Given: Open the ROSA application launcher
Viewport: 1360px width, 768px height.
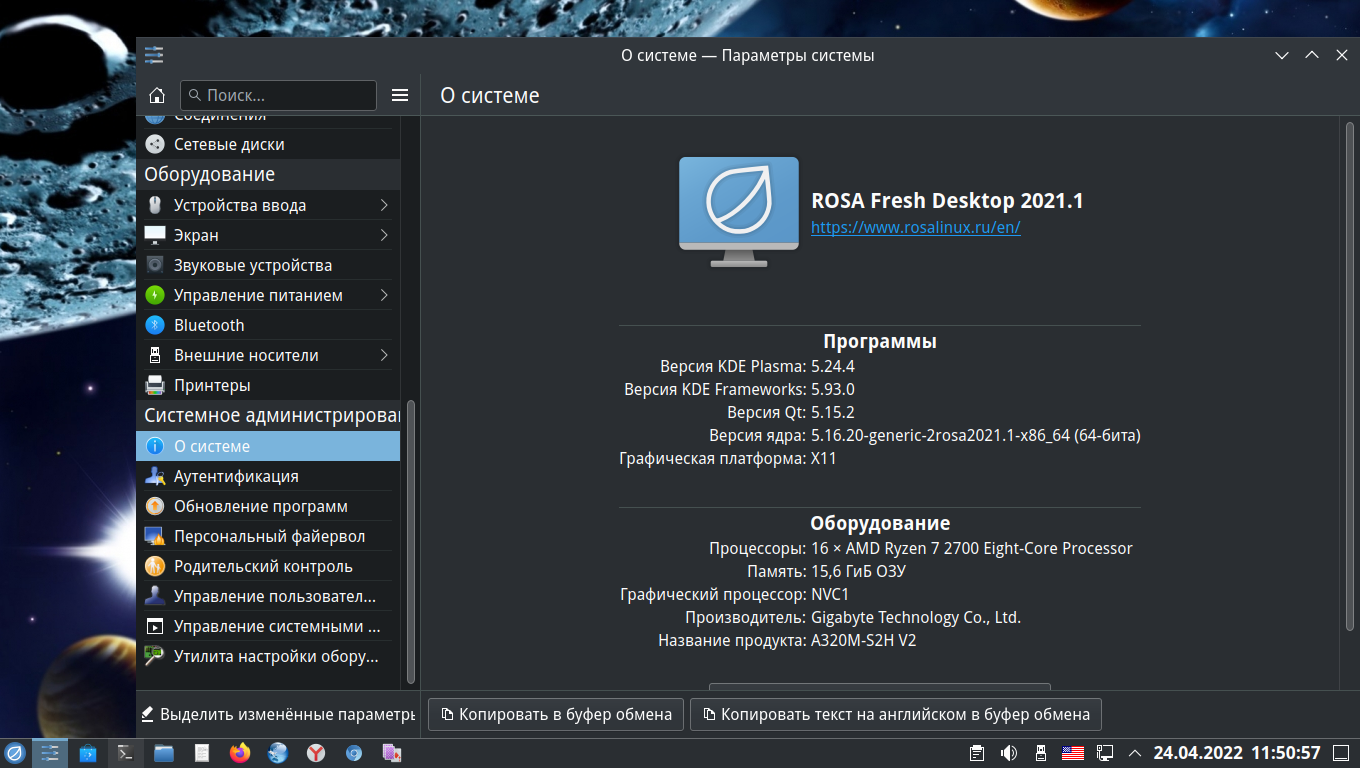Looking at the screenshot, I should pos(15,752).
